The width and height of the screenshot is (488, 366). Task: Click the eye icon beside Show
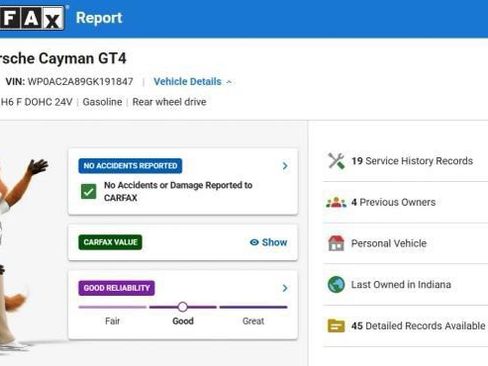tap(254, 242)
